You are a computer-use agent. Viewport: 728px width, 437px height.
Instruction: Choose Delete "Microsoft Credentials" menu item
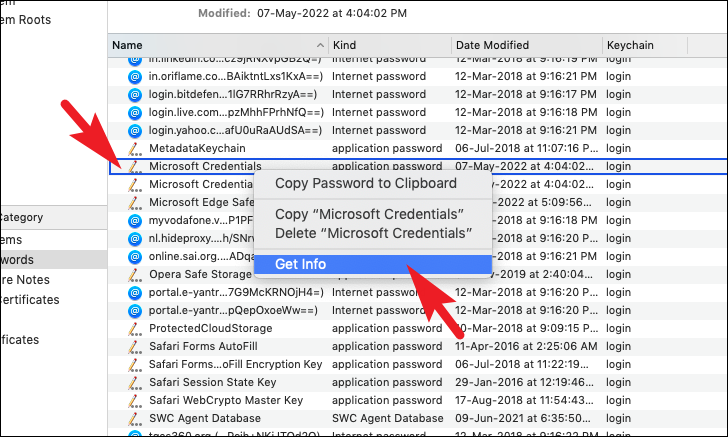click(374, 233)
